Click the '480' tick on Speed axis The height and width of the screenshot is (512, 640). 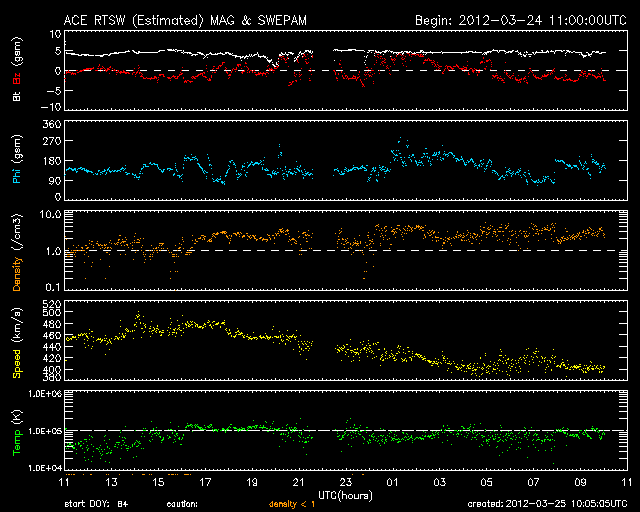coord(52,324)
